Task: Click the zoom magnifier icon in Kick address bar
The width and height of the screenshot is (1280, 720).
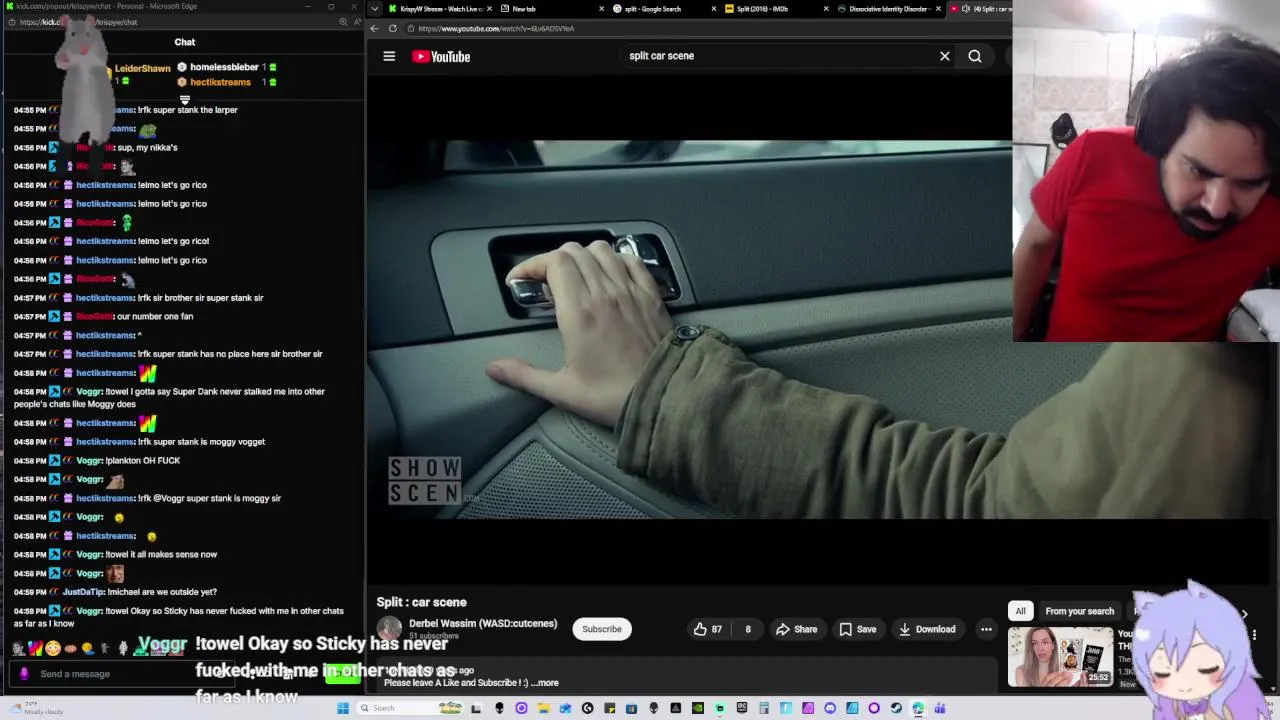Action: click(343, 22)
